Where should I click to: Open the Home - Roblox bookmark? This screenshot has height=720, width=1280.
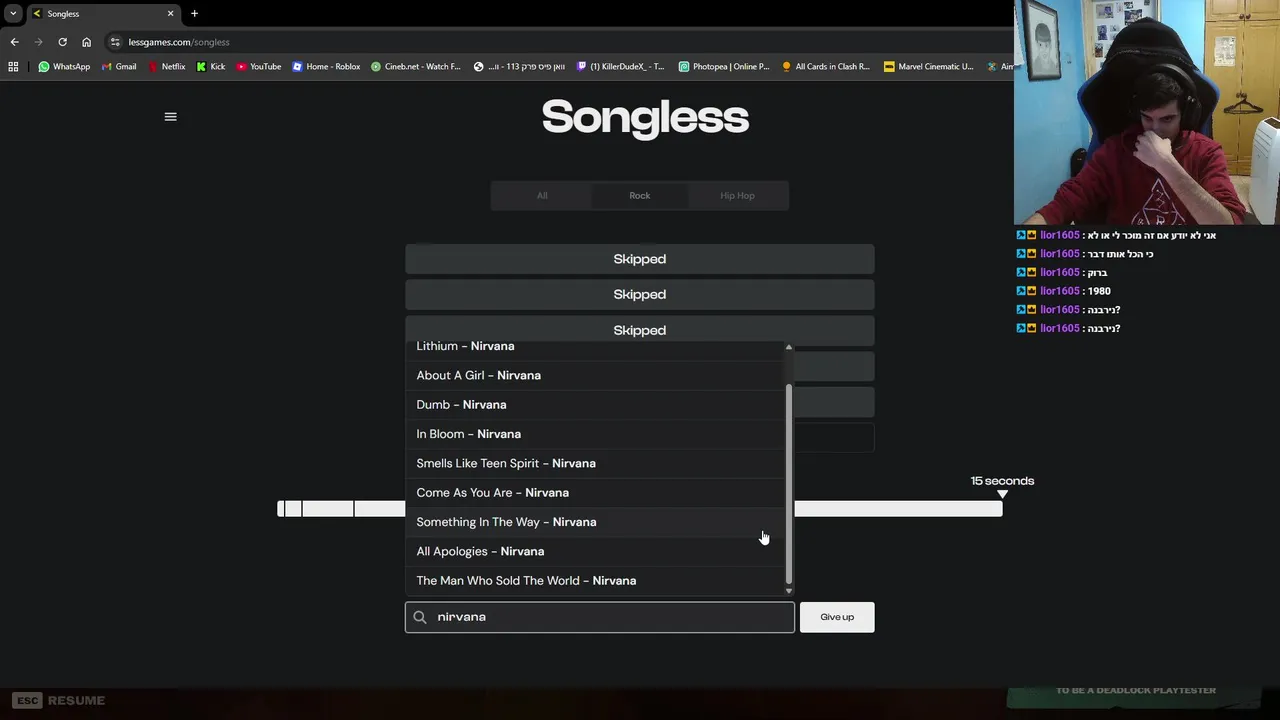326,67
